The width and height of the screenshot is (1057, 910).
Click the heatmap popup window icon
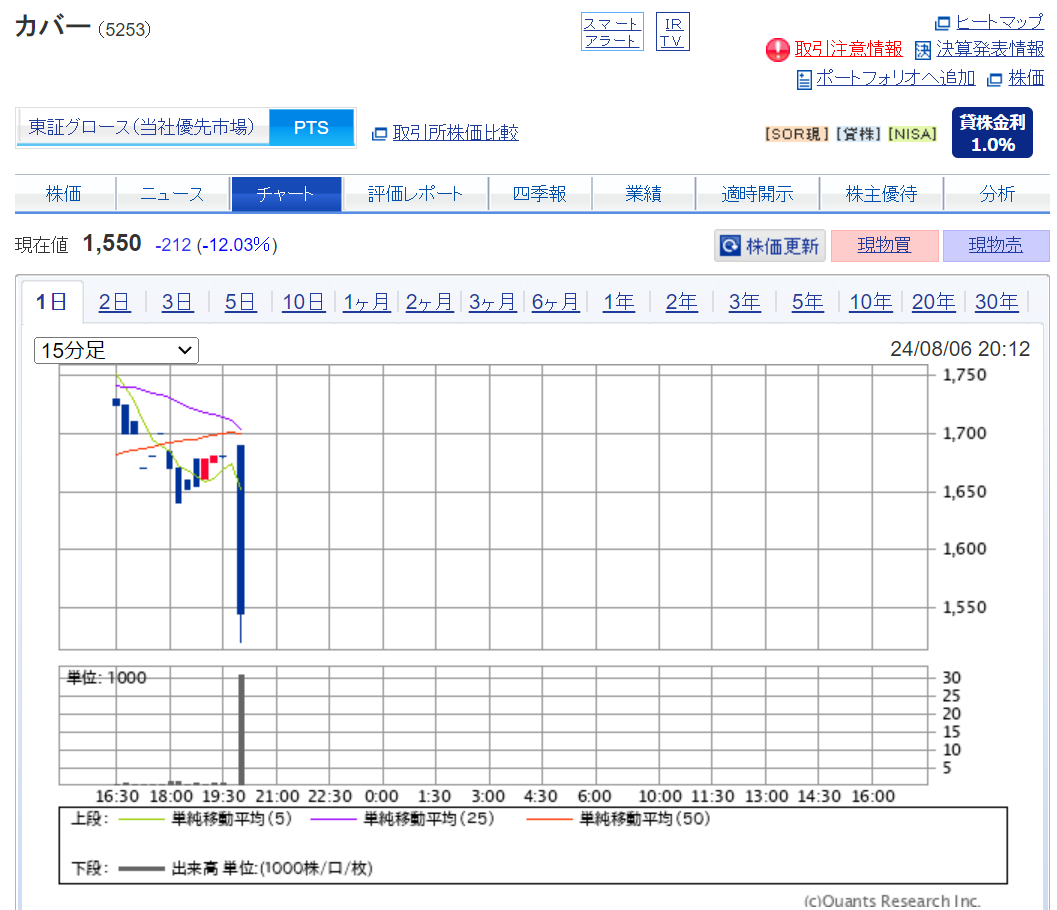point(942,24)
